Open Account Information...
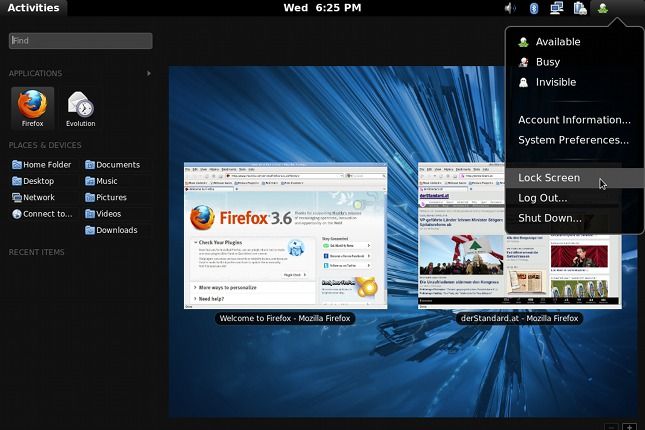This screenshot has height=430, width=645. pyautogui.click(x=575, y=120)
